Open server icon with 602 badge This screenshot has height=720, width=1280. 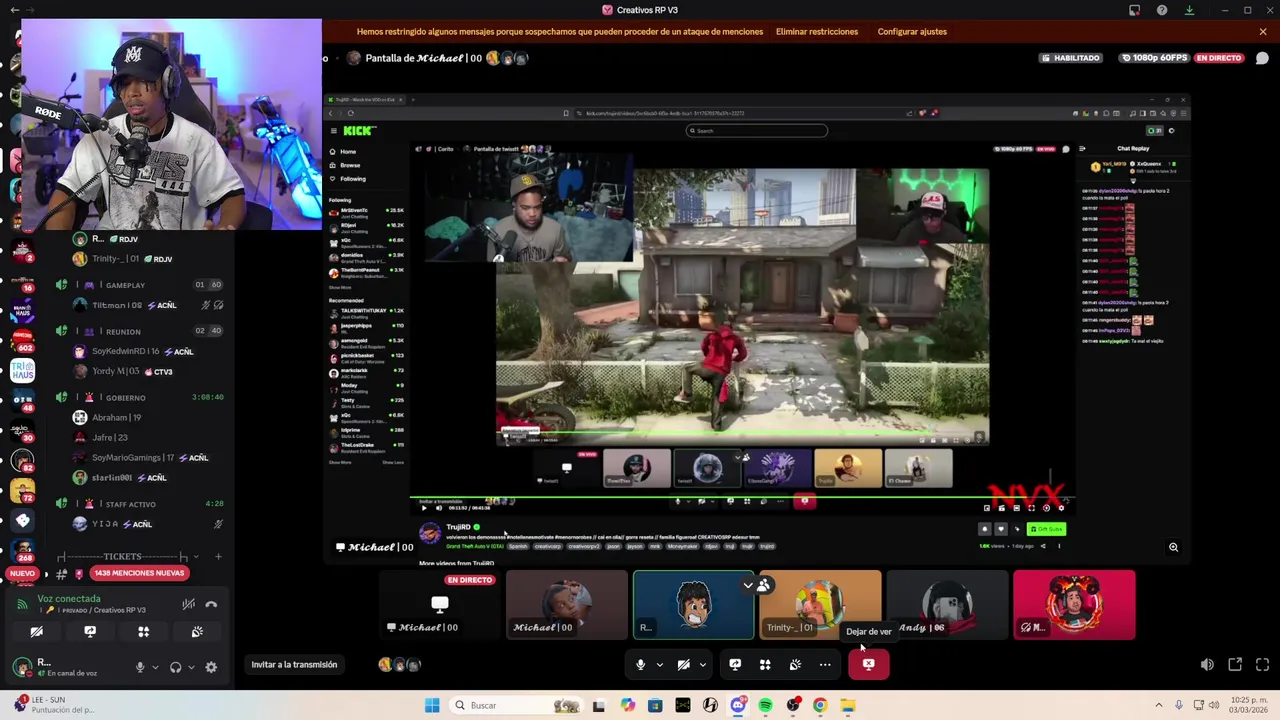(x=22, y=338)
